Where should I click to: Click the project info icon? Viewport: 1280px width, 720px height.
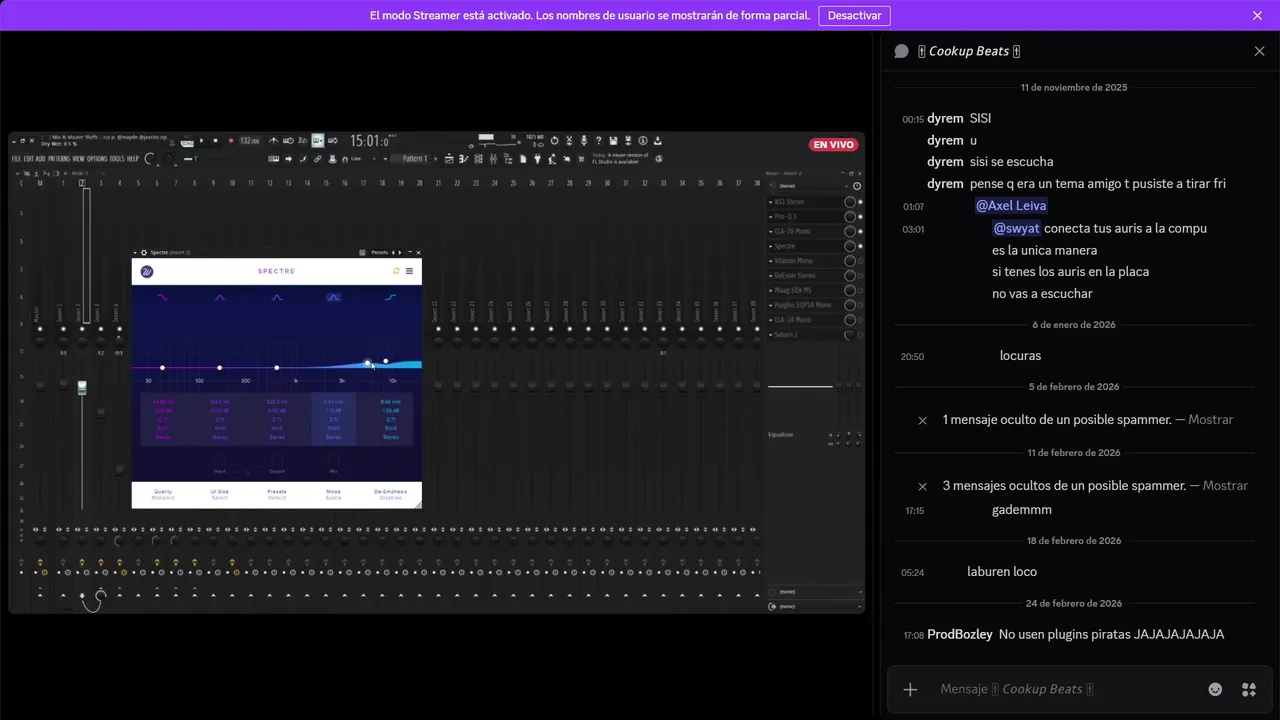[x=643, y=141]
